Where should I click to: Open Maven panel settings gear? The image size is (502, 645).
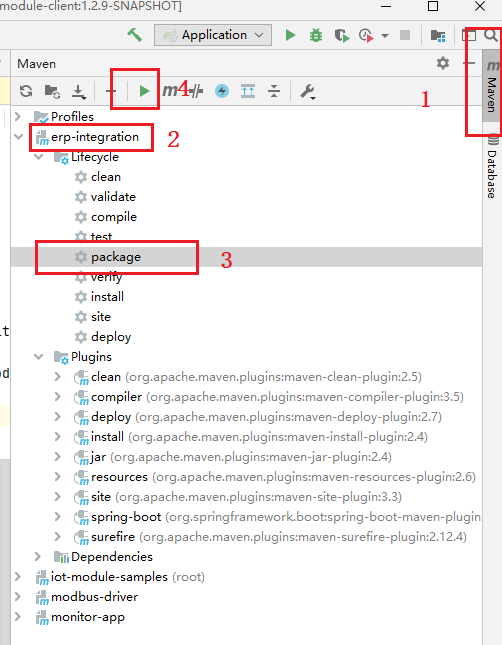pos(443,63)
